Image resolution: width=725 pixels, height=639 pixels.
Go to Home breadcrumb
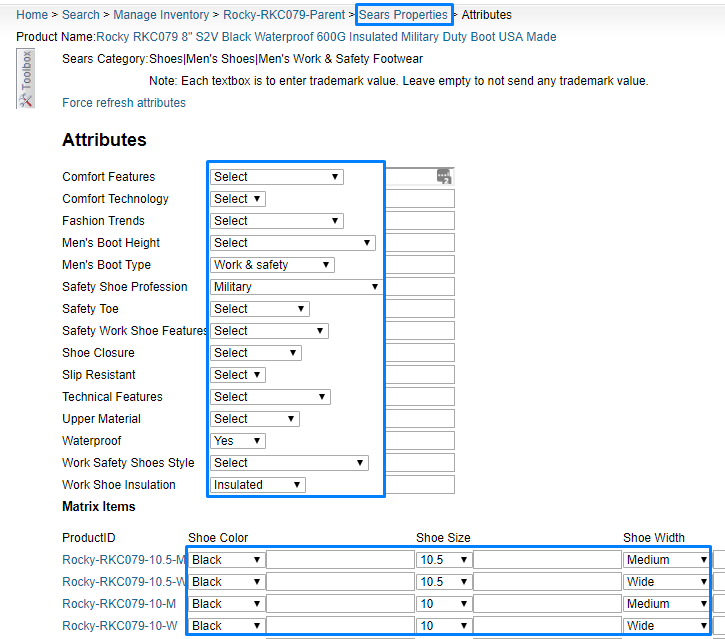click(32, 15)
